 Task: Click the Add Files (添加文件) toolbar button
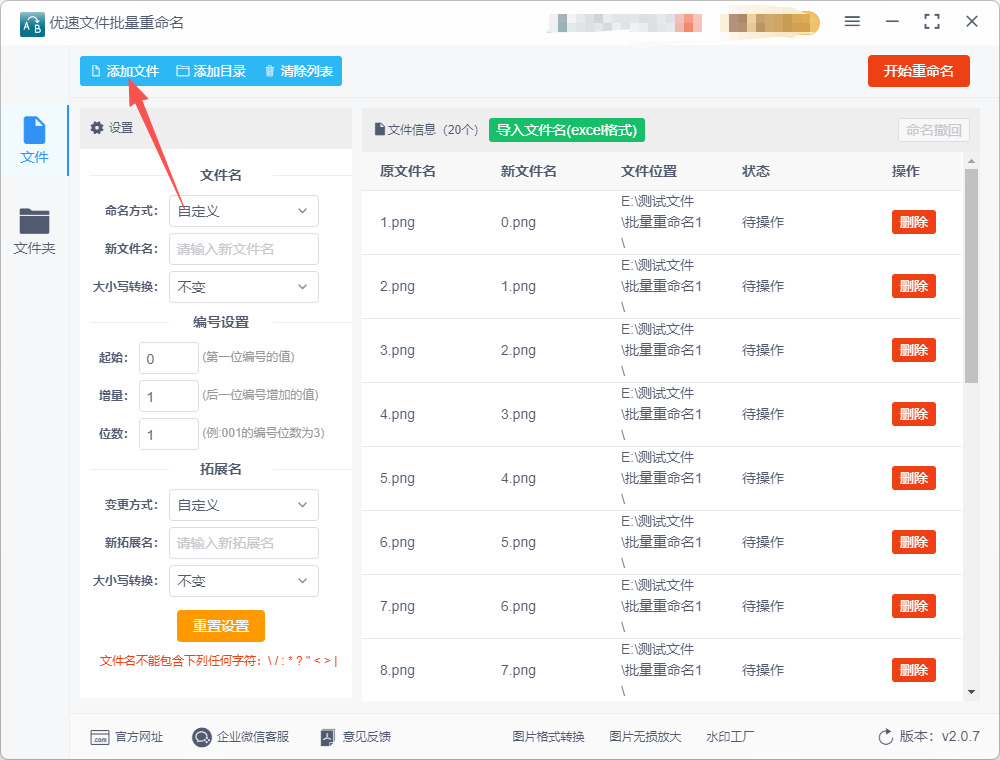pyautogui.click(x=125, y=71)
